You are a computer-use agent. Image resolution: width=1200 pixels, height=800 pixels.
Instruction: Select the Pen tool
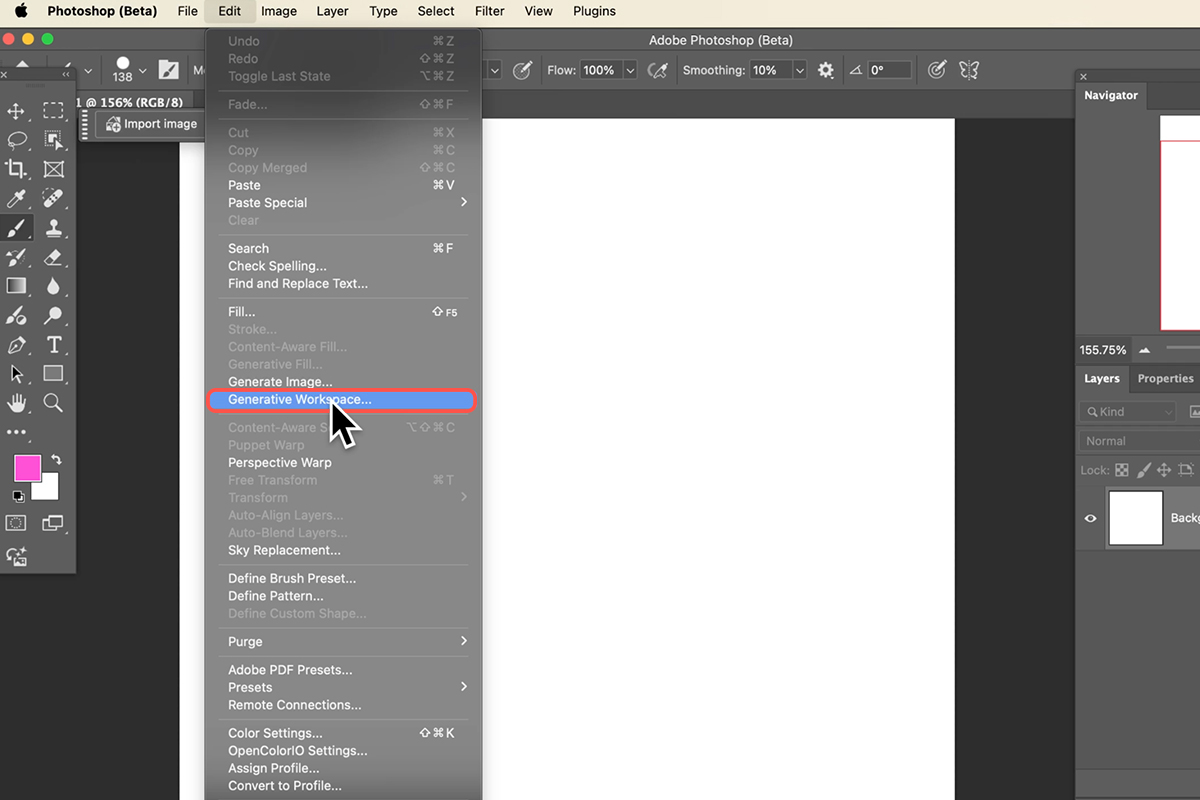pos(16,345)
